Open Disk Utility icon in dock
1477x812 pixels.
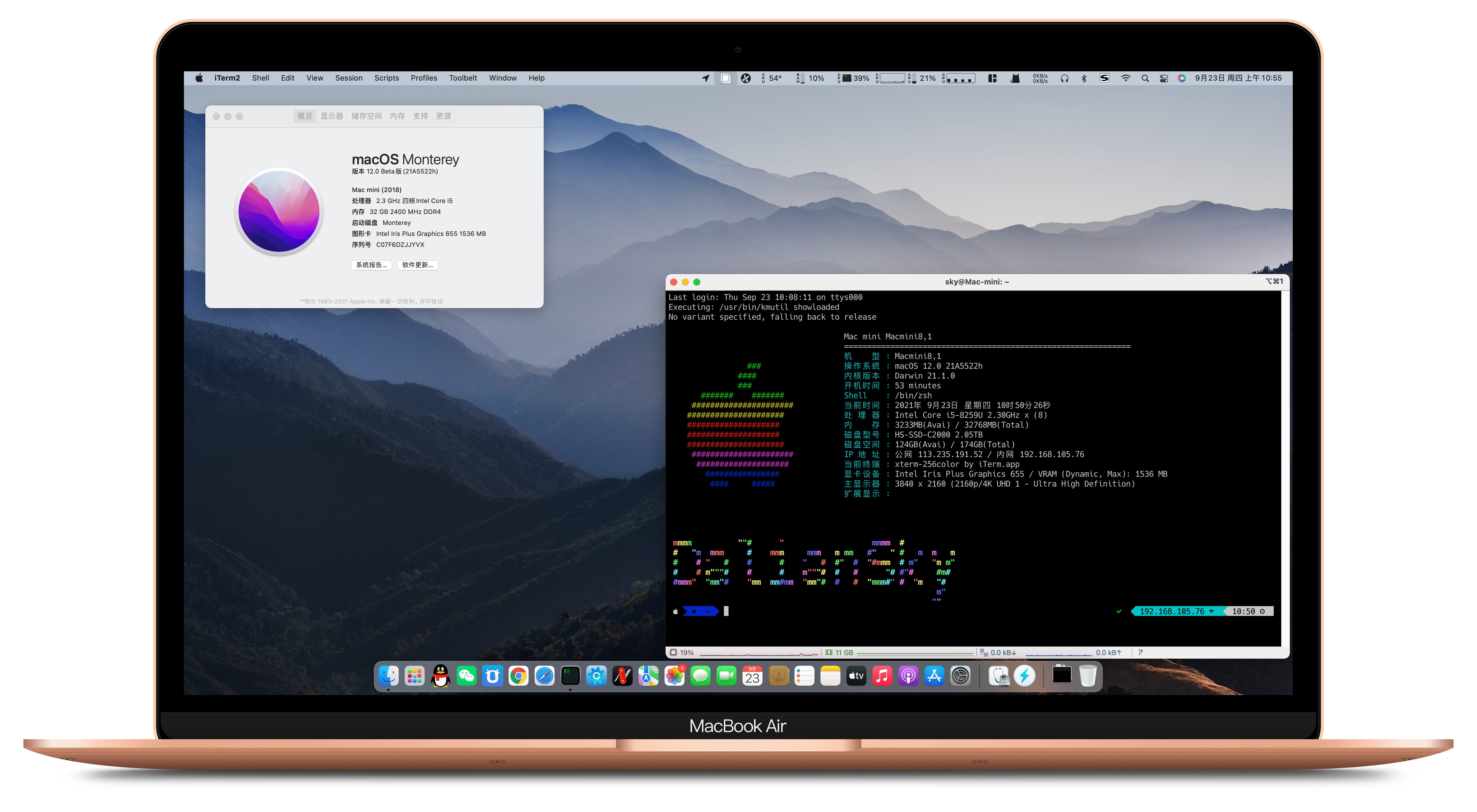[x=999, y=676]
